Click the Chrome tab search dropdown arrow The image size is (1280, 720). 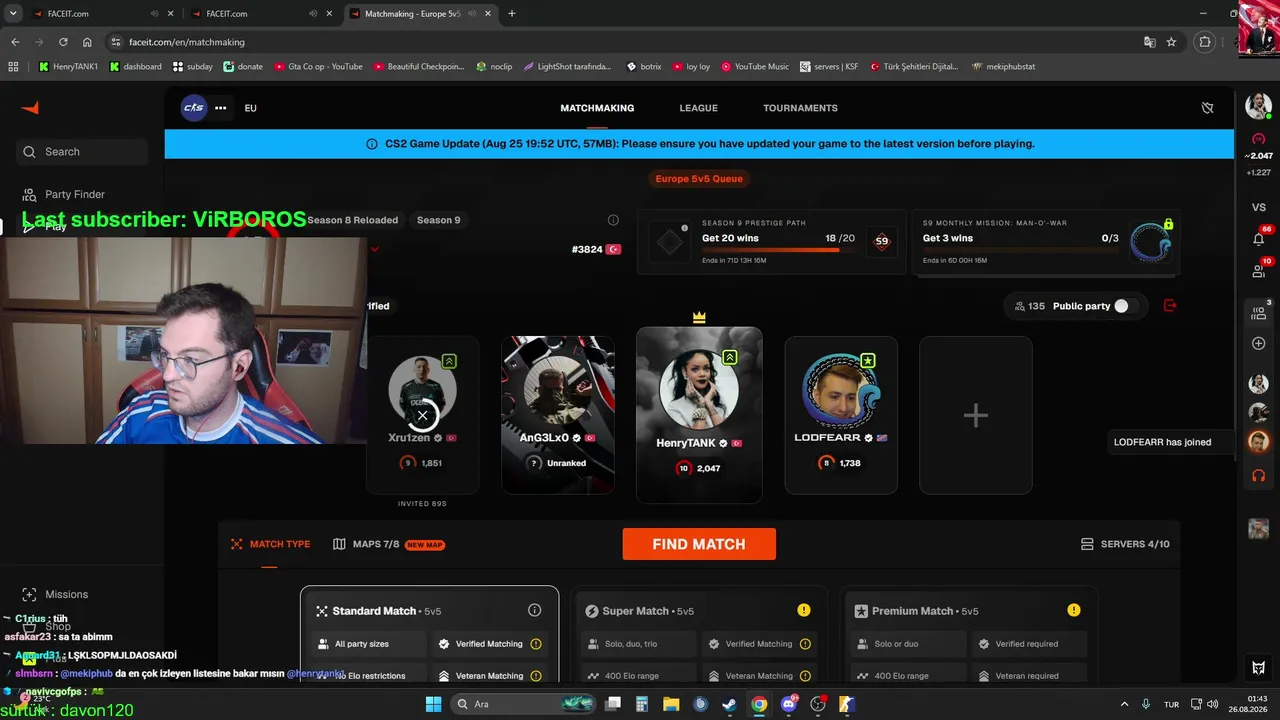pyautogui.click(x=13, y=14)
